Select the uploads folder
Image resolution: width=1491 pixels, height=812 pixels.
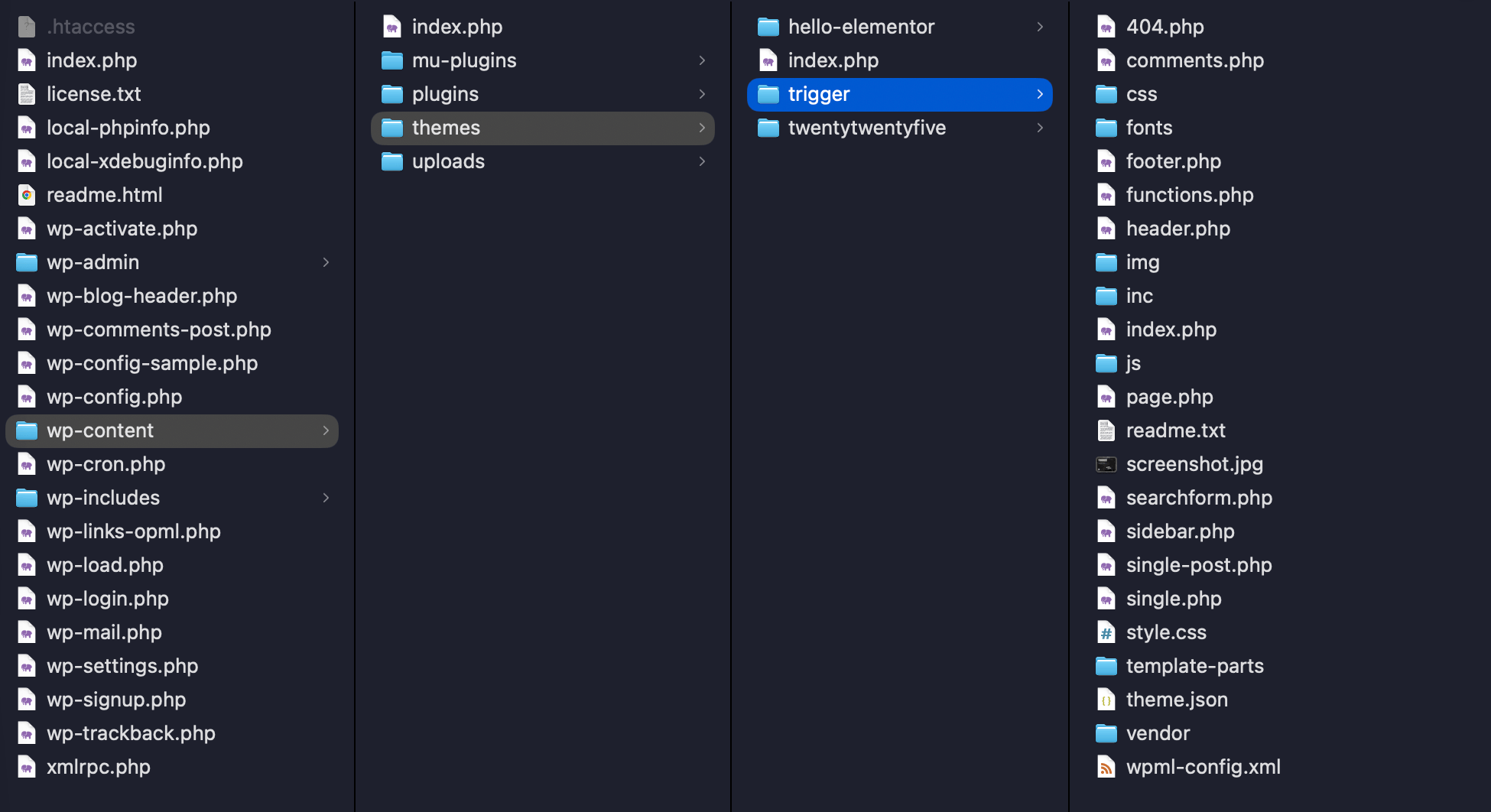[448, 161]
